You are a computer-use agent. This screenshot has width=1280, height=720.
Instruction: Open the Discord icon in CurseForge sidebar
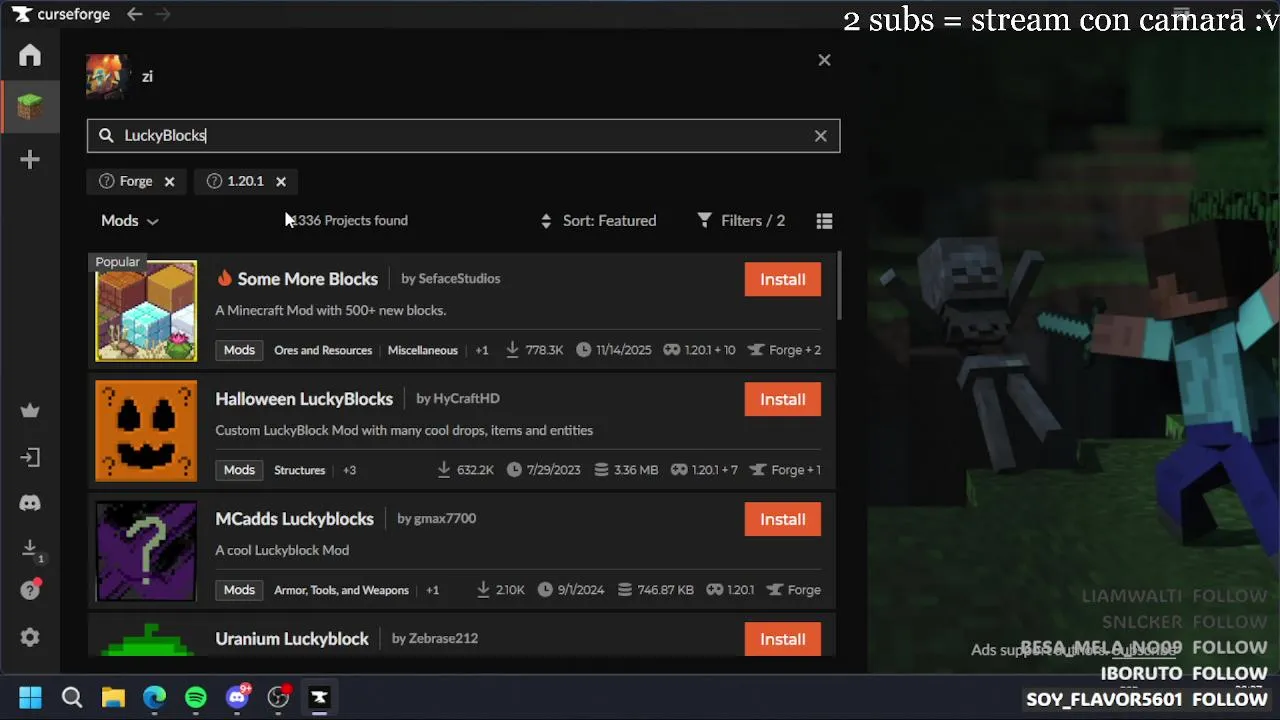click(30, 503)
